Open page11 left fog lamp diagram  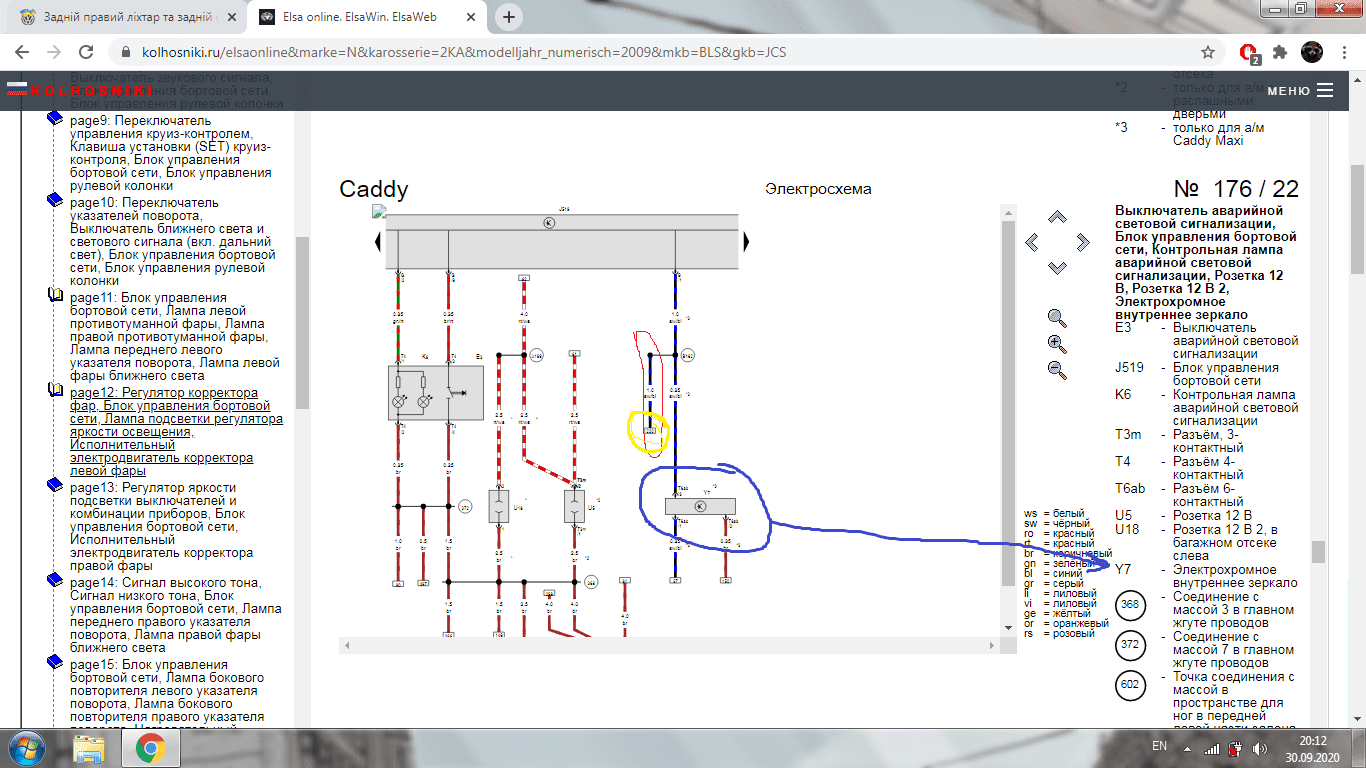click(171, 337)
